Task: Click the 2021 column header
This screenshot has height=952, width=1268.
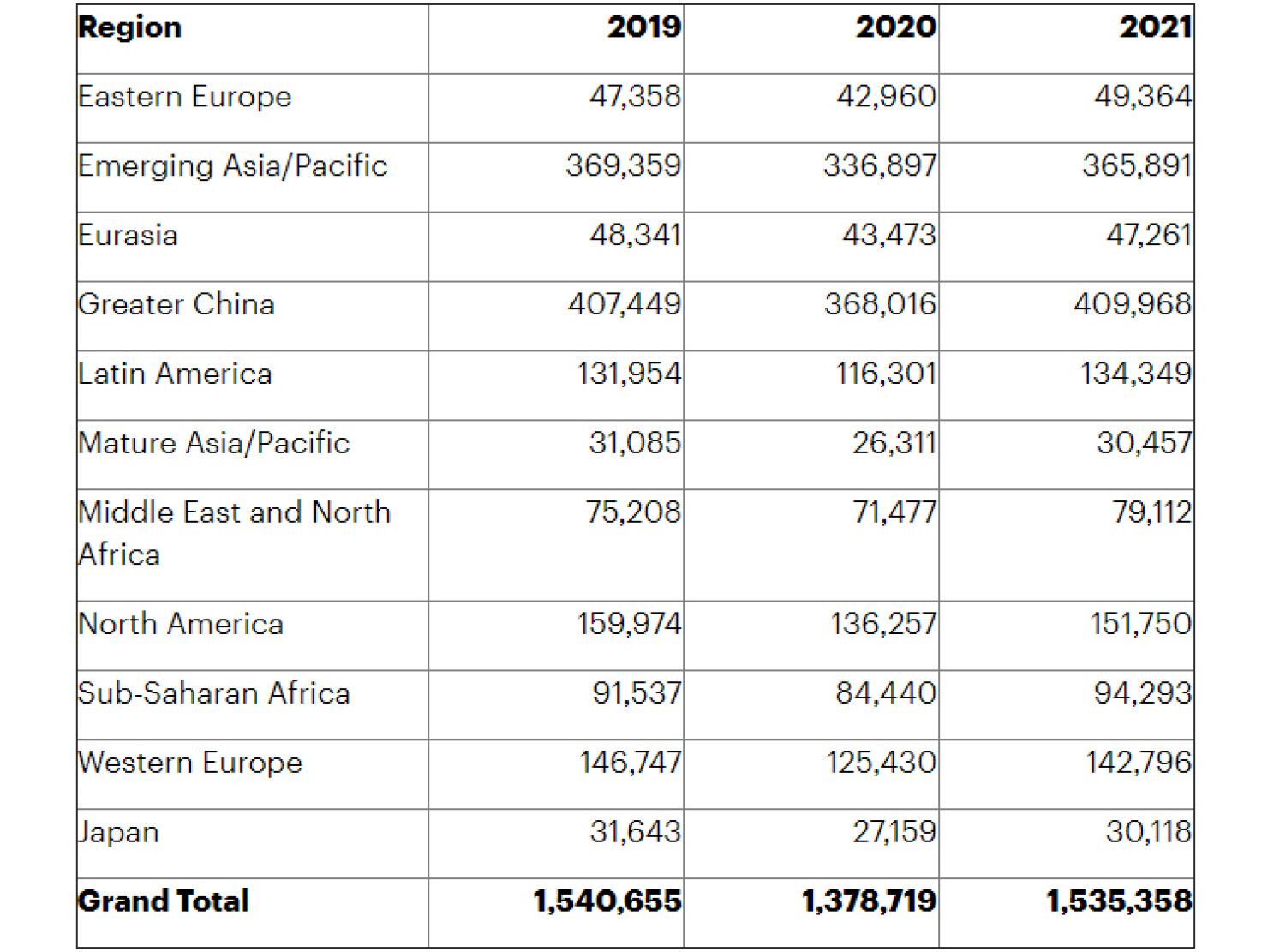Action: click(x=1154, y=27)
